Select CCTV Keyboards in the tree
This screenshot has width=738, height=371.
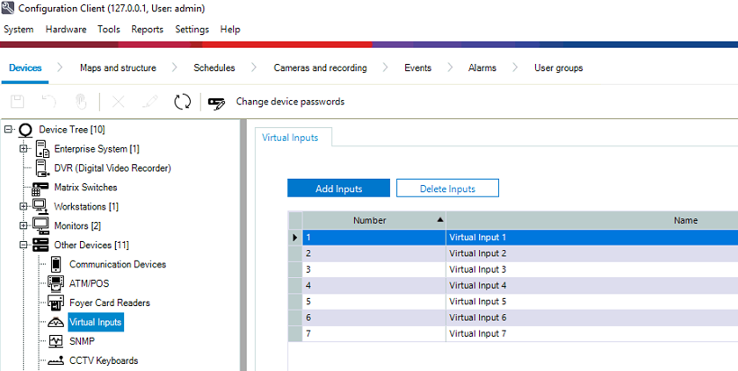click(x=104, y=361)
